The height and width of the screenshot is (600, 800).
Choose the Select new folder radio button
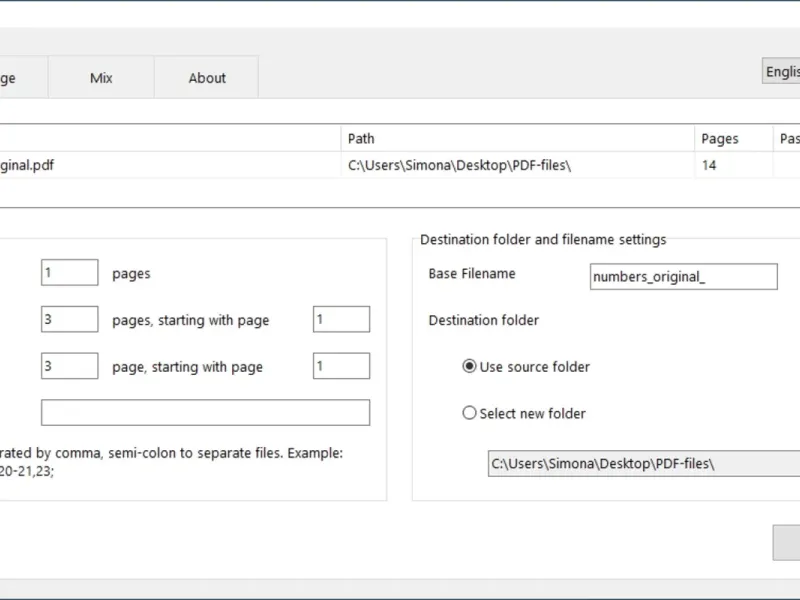point(469,413)
